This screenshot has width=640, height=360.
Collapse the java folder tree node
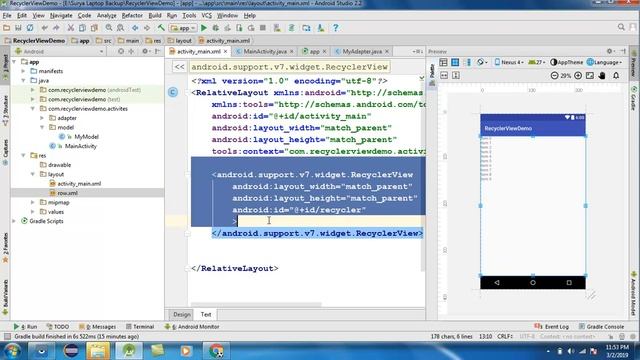[x=23, y=80]
